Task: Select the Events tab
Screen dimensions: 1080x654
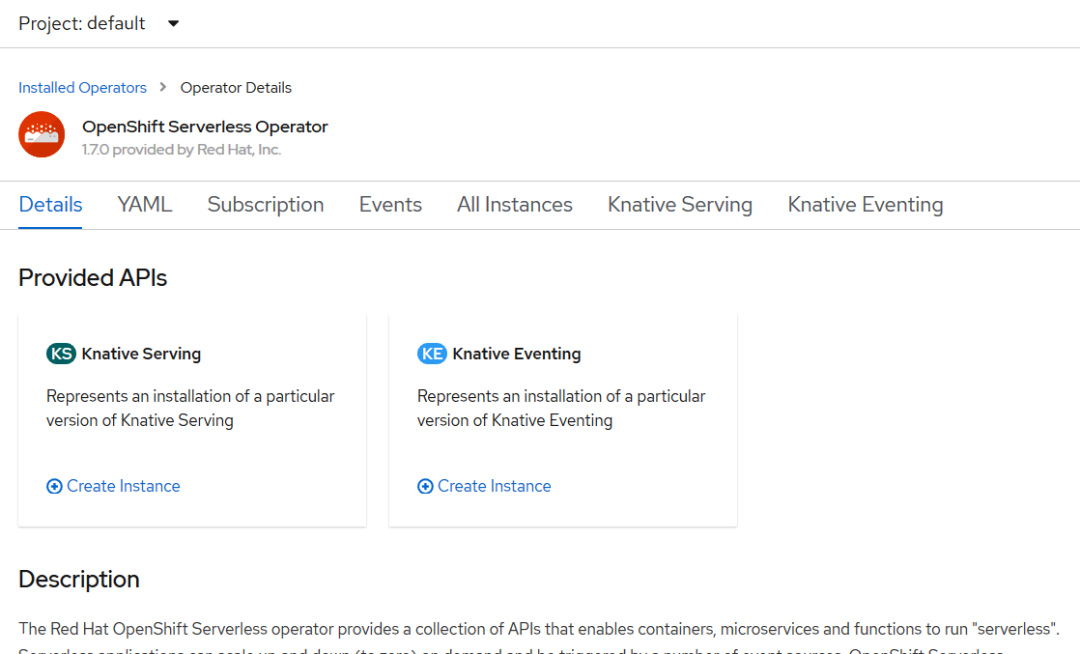Action: (391, 204)
